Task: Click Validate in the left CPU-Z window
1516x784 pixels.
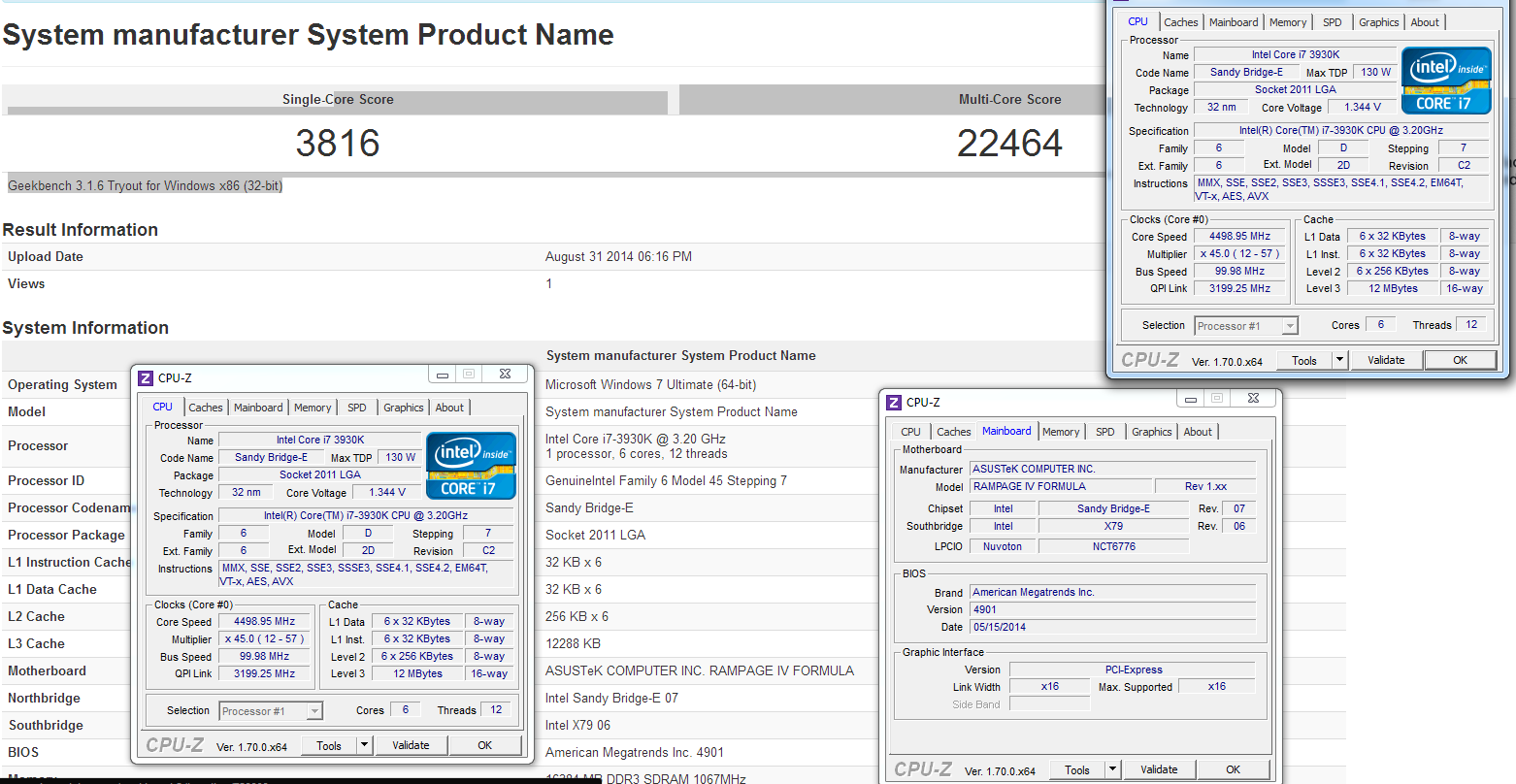Action: click(x=411, y=745)
